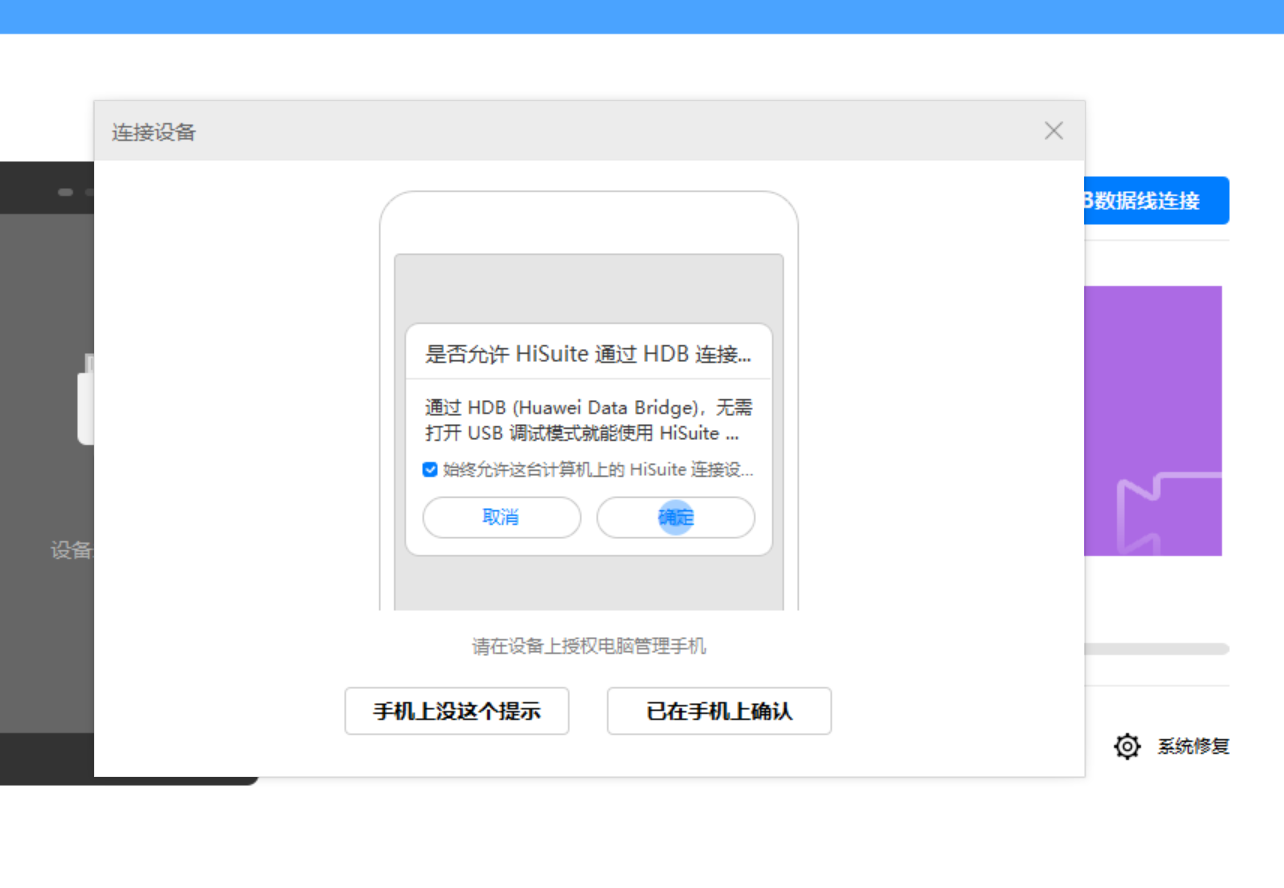Click 确定 in the phone illustration
The image size is (1284, 888).
[x=676, y=517]
